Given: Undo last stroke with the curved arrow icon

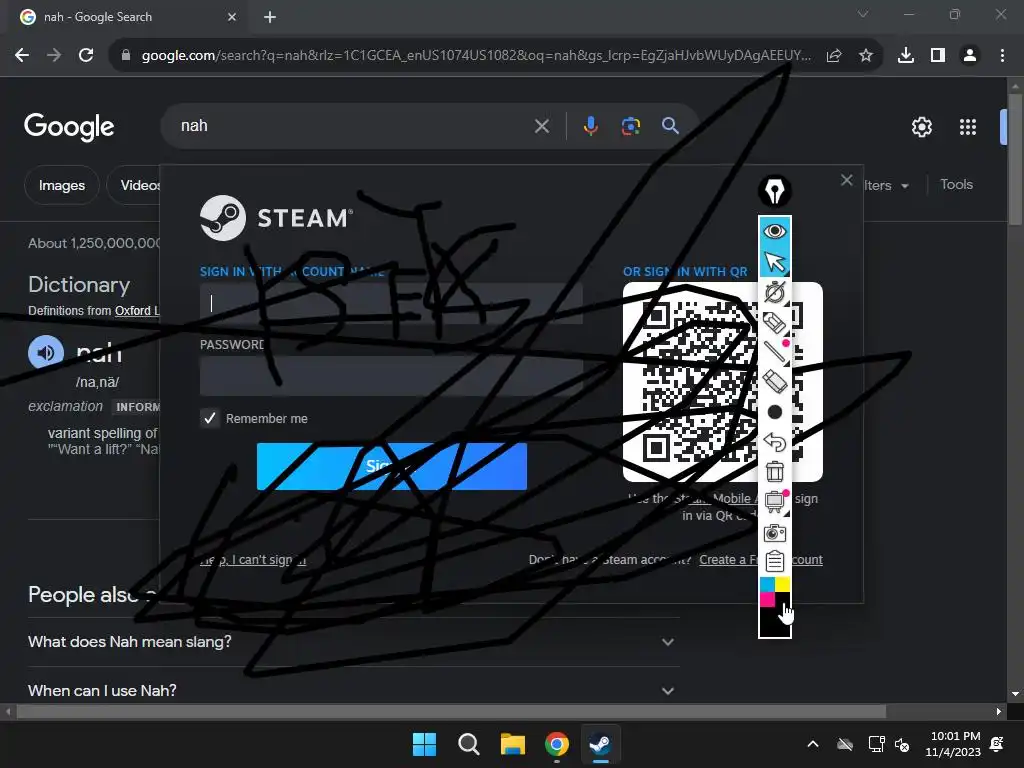Looking at the screenshot, I should pos(775,442).
